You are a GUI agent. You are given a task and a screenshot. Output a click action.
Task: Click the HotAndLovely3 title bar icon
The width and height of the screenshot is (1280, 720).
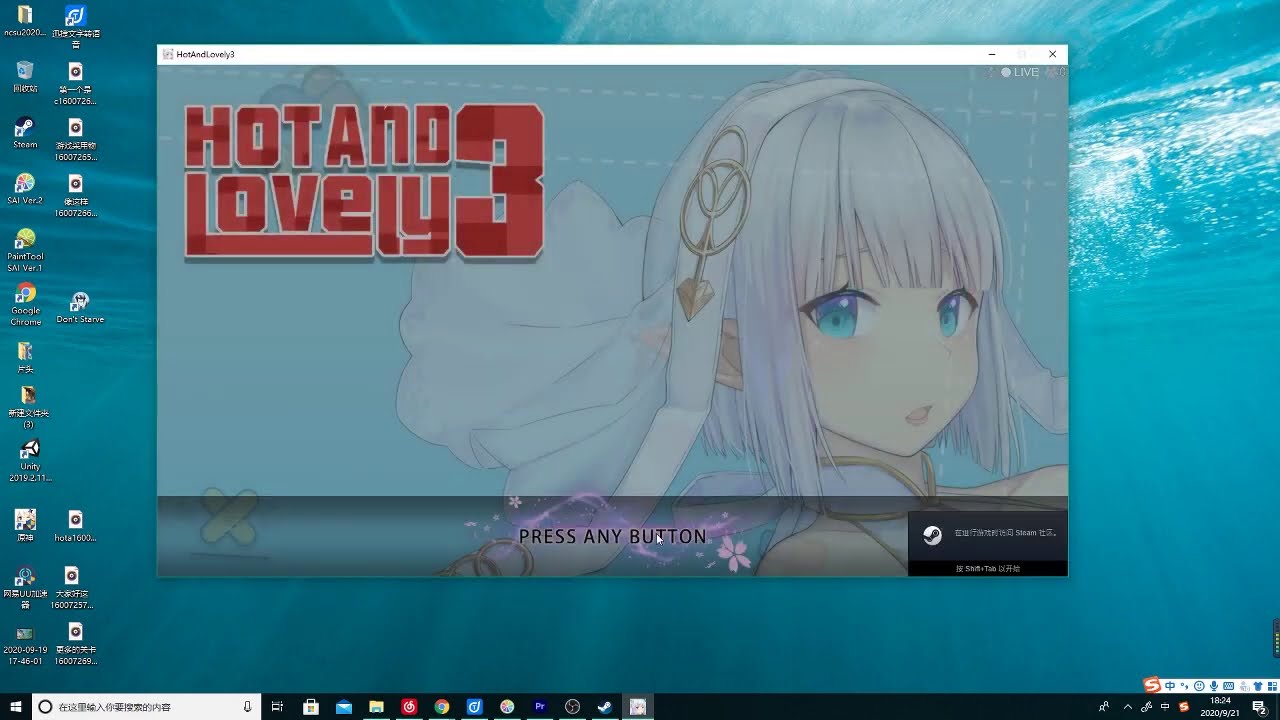(168, 54)
